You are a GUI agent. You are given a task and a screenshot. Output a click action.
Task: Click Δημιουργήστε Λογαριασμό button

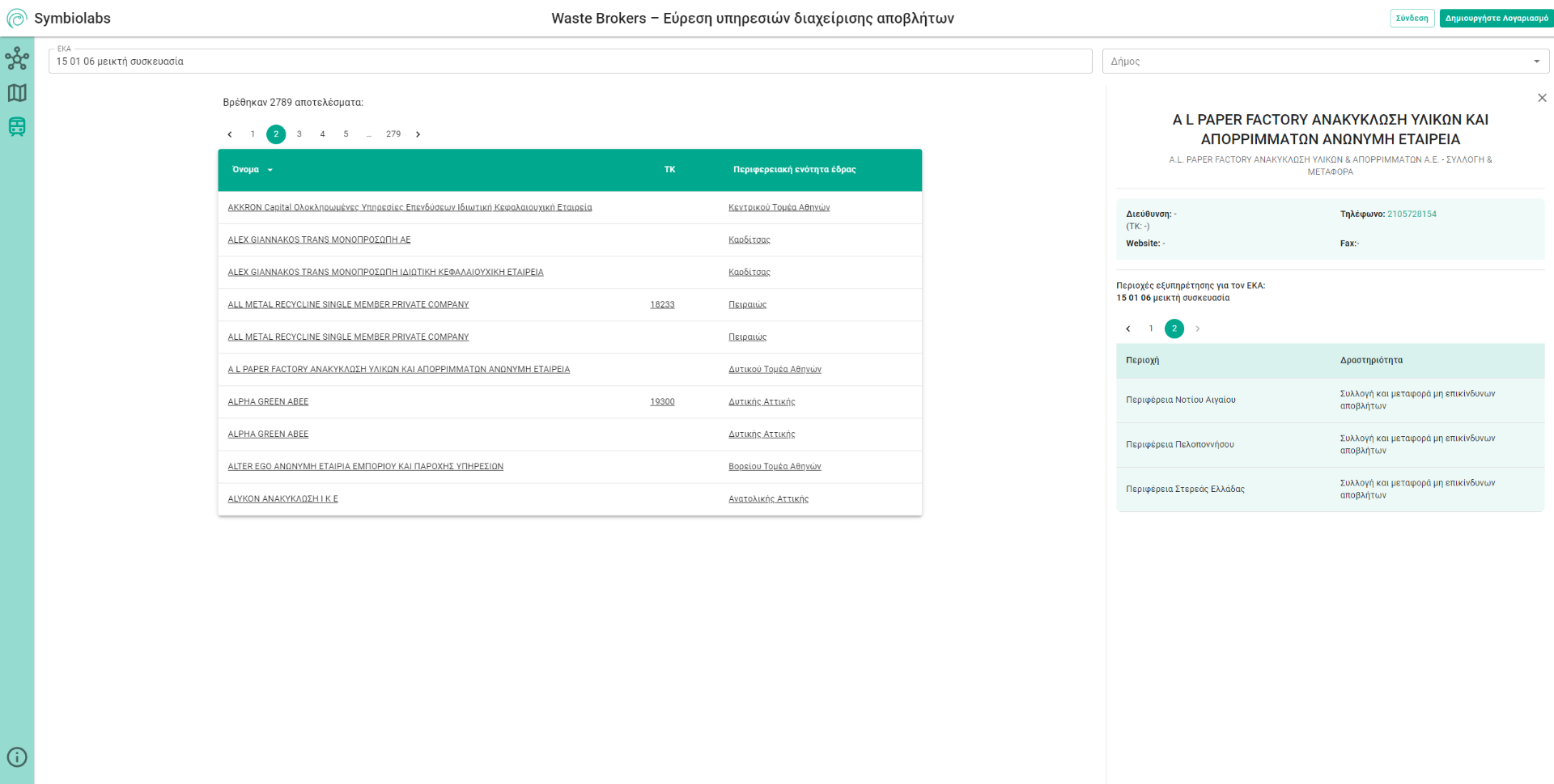(1497, 18)
